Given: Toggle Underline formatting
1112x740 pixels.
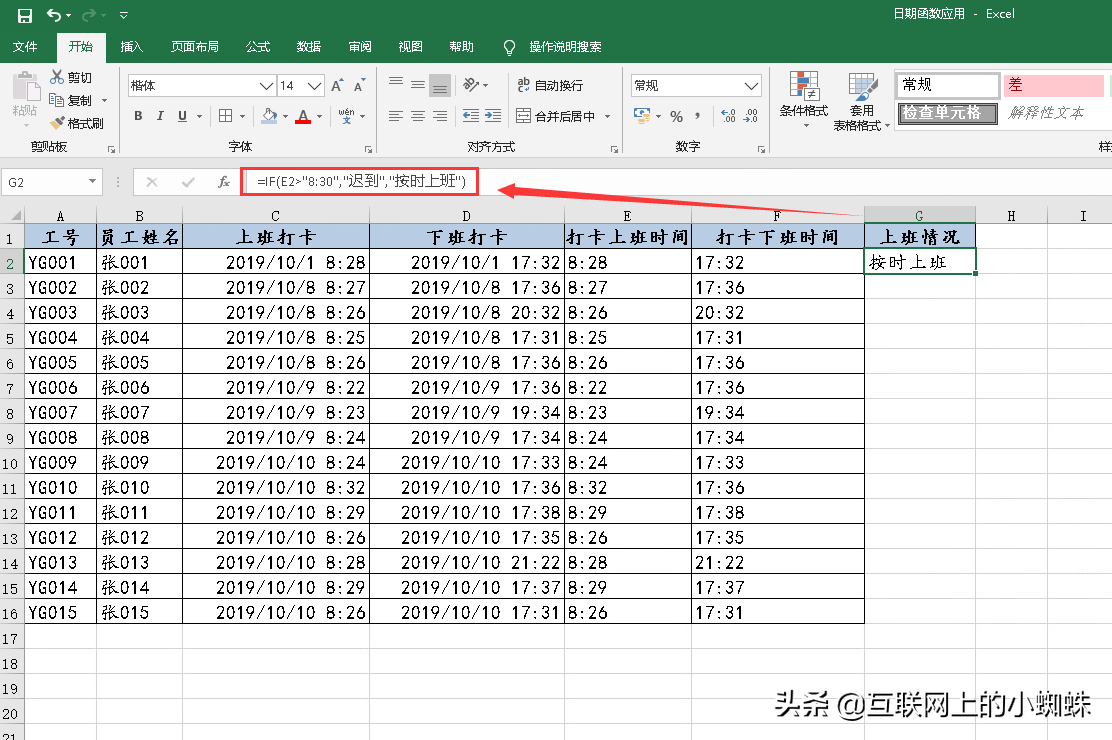Looking at the screenshot, I should coord(182,116).
